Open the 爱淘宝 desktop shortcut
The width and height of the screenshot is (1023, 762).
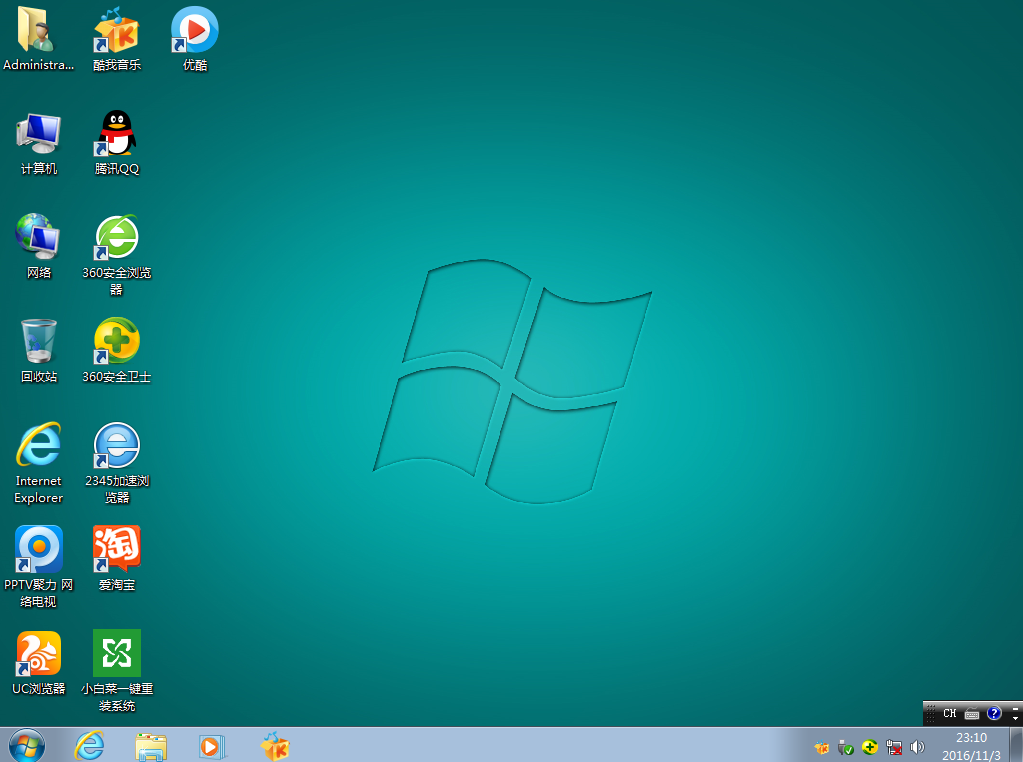(116, 558)
